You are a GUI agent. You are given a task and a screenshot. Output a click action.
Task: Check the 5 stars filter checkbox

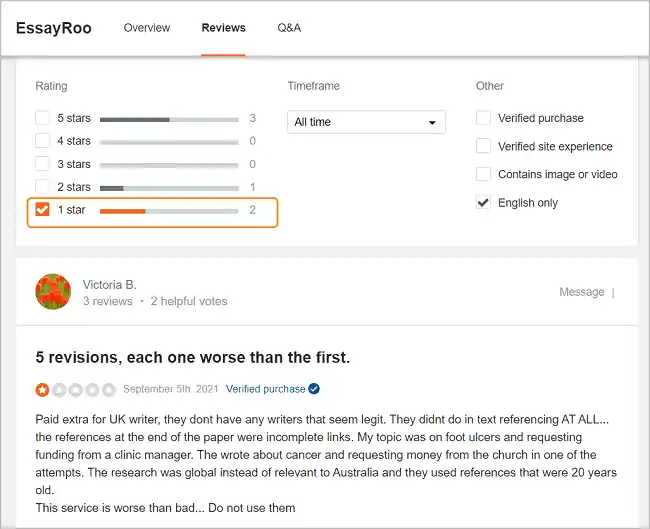[42, 118]
